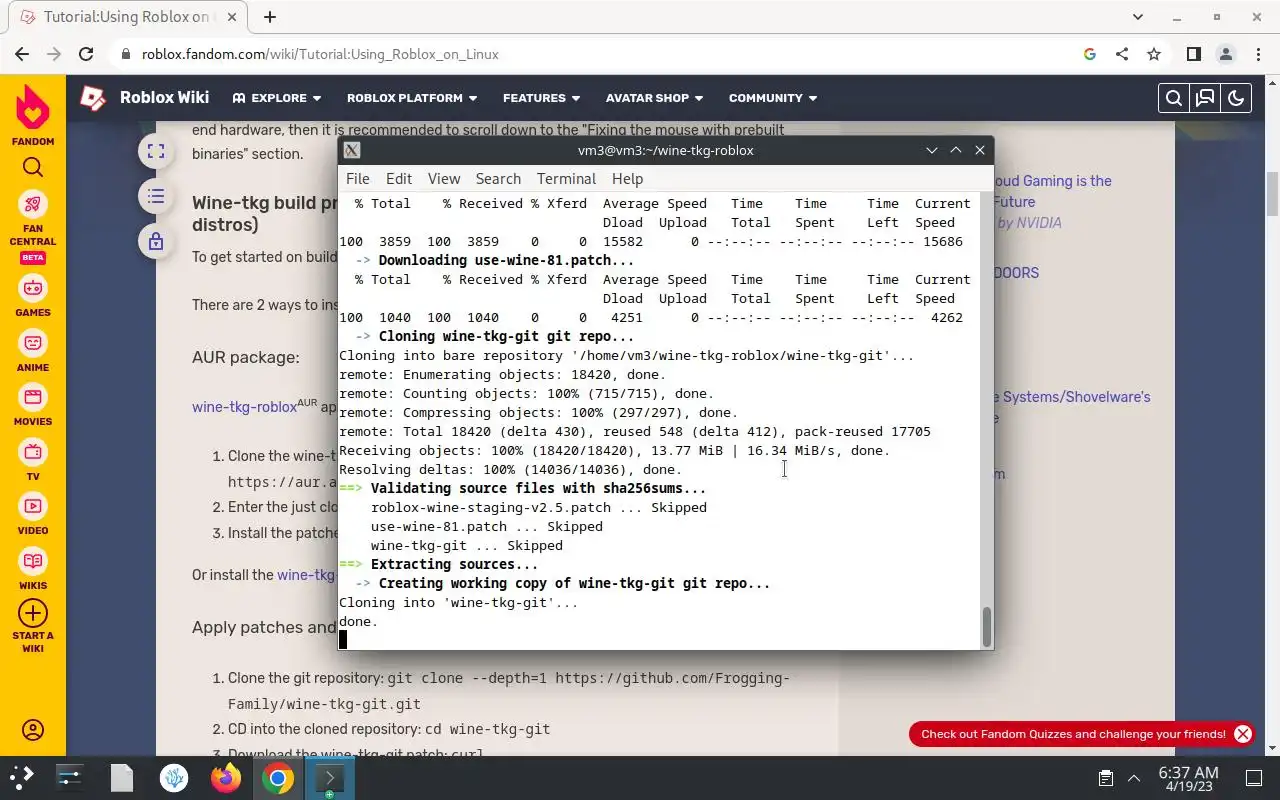Open the terminal Search menu
Screen dimensions: 1280x800
click(x=498, y=178)
